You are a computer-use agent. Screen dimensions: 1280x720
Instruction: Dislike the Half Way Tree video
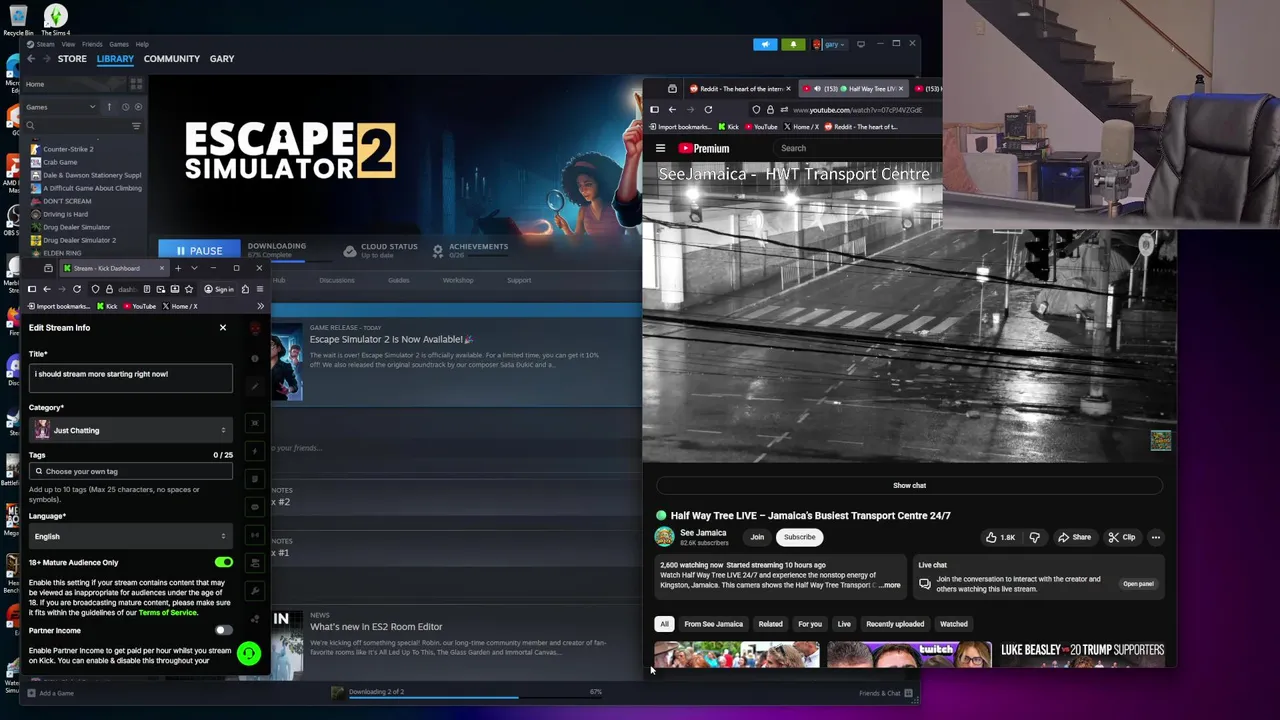(x=1034, y=537)
